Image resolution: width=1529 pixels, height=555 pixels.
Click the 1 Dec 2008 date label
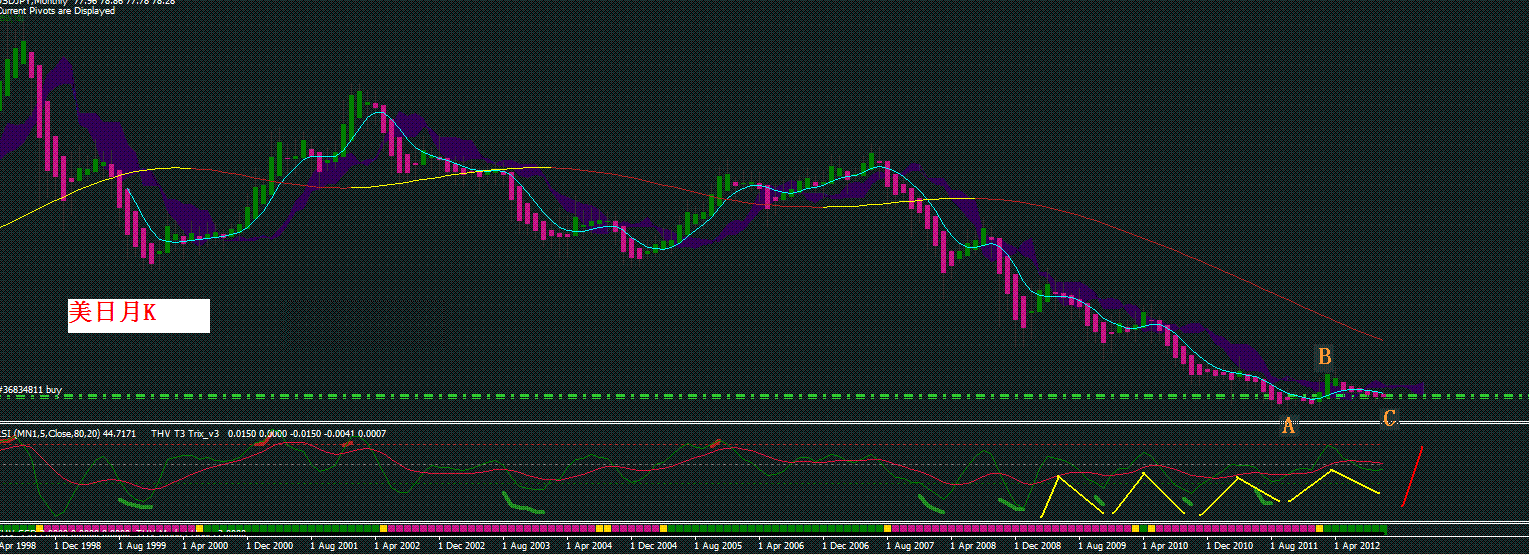pos(1037,547)
